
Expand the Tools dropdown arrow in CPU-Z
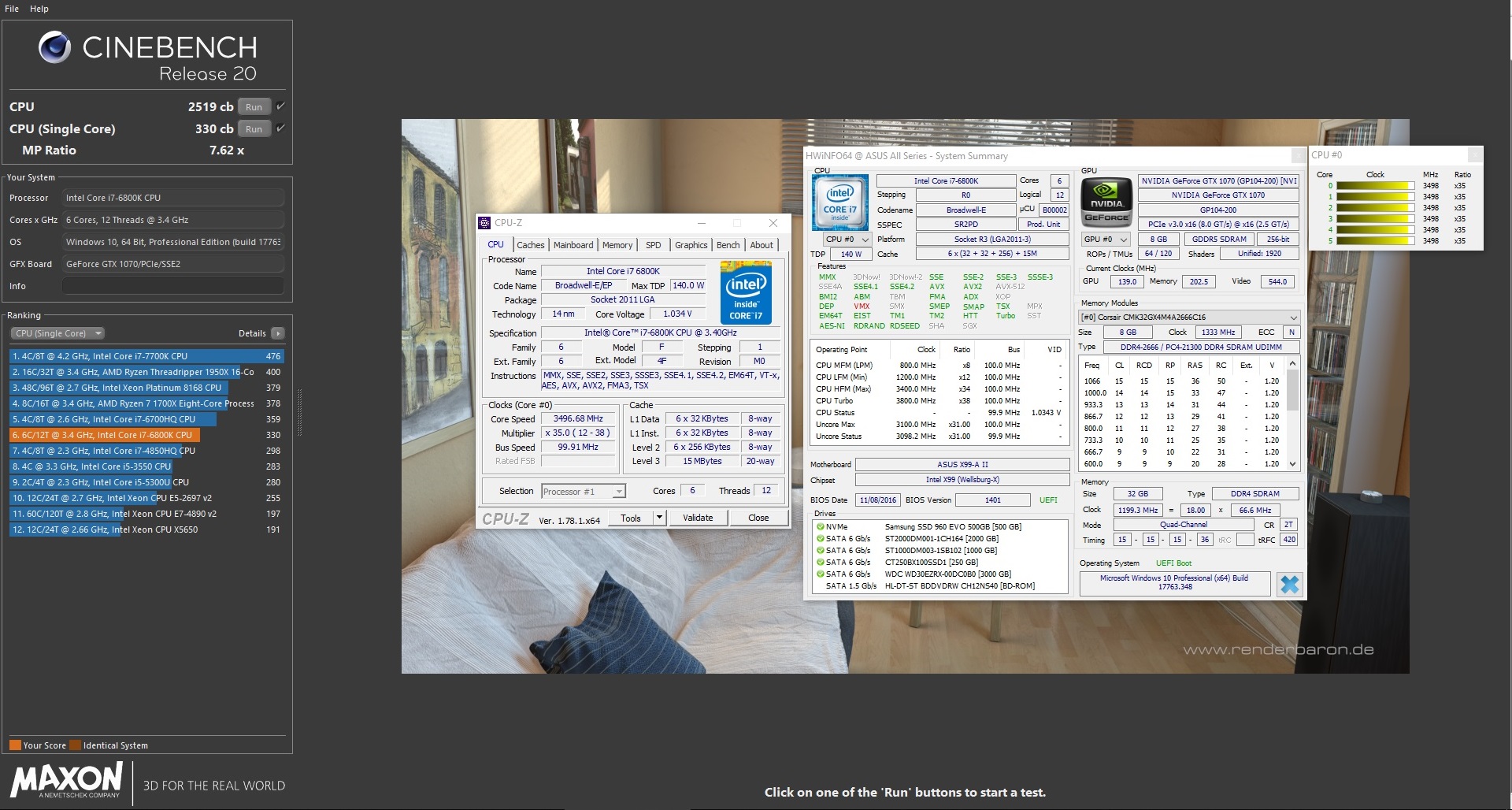[659, 518]
